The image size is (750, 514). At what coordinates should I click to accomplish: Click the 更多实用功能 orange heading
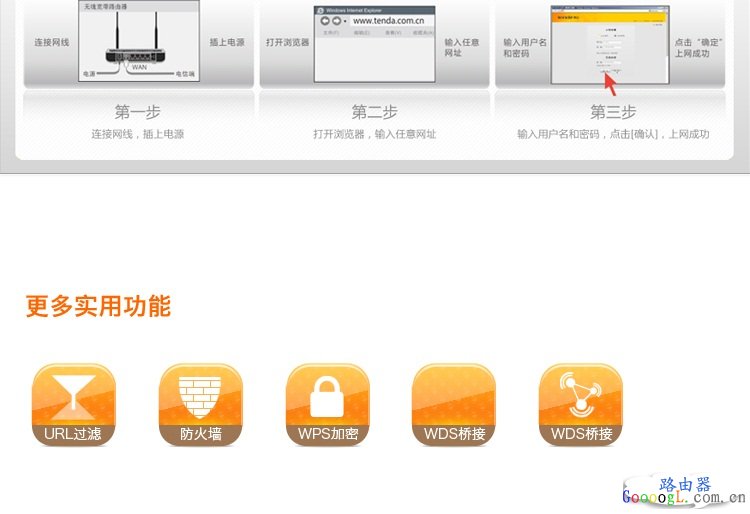click(98, 306)
